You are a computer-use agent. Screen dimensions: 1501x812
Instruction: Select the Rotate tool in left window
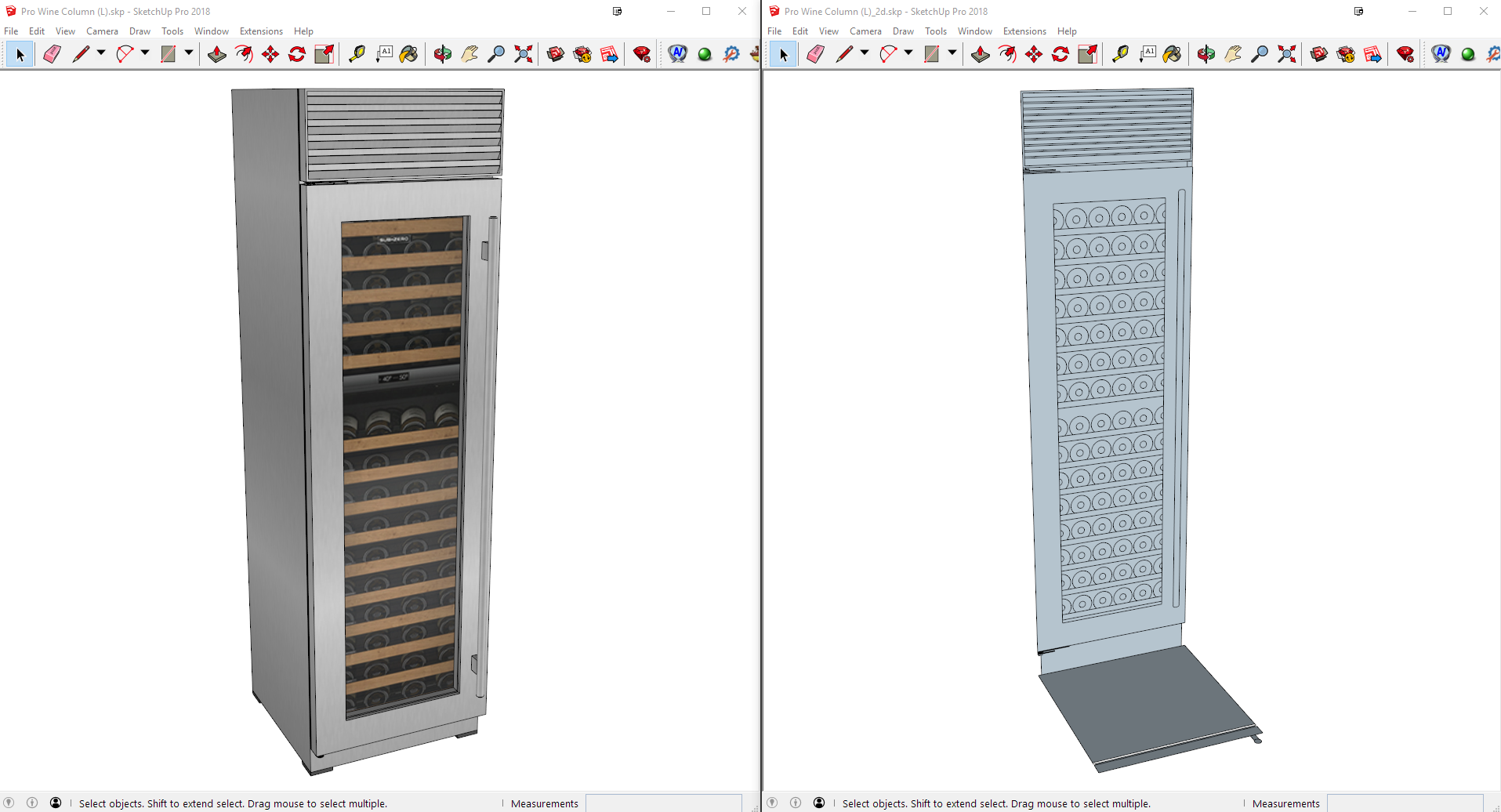297,54
